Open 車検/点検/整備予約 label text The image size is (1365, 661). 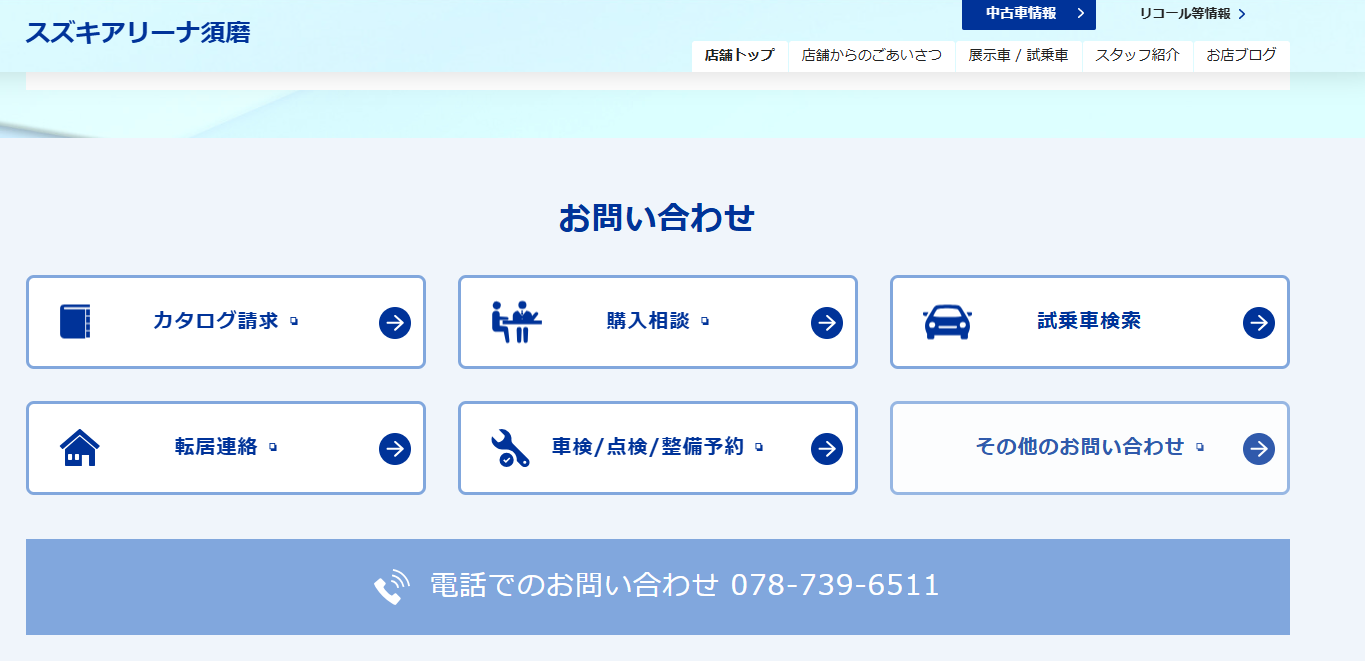(x=648, y=448)
